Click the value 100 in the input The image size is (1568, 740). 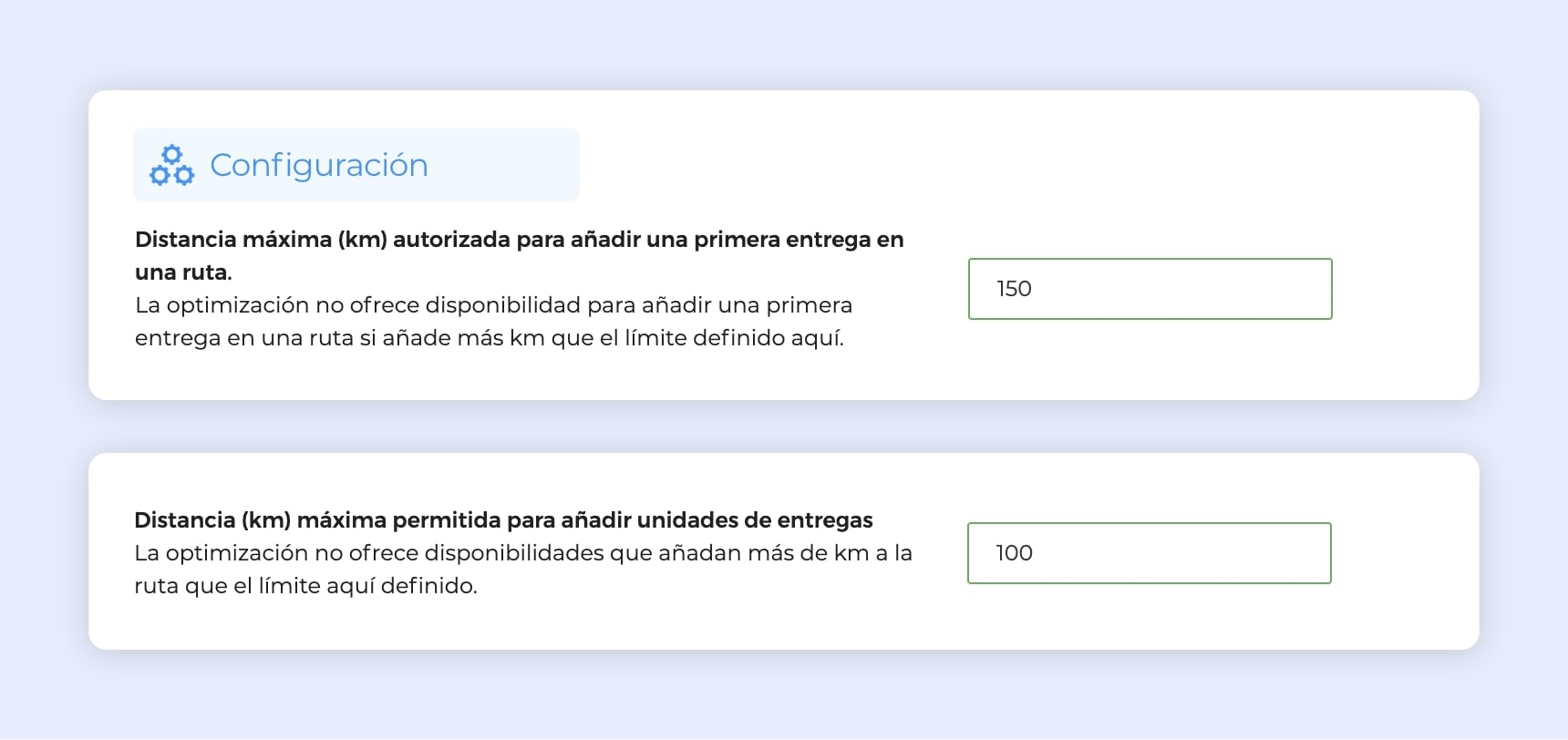1014,553
